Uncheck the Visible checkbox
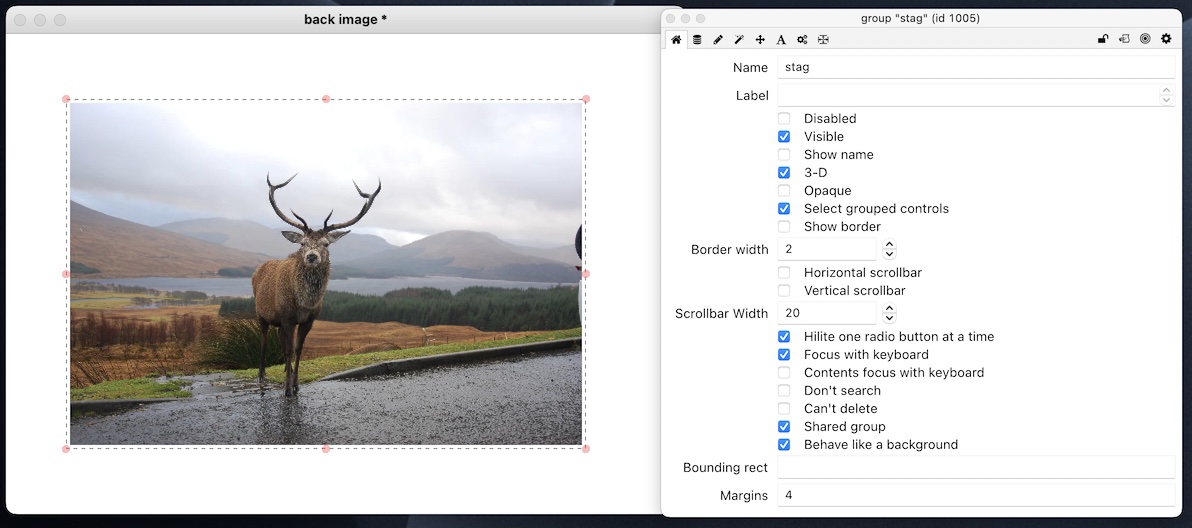The height and width of the screenshot is (528, 1192). pos(784,137)
